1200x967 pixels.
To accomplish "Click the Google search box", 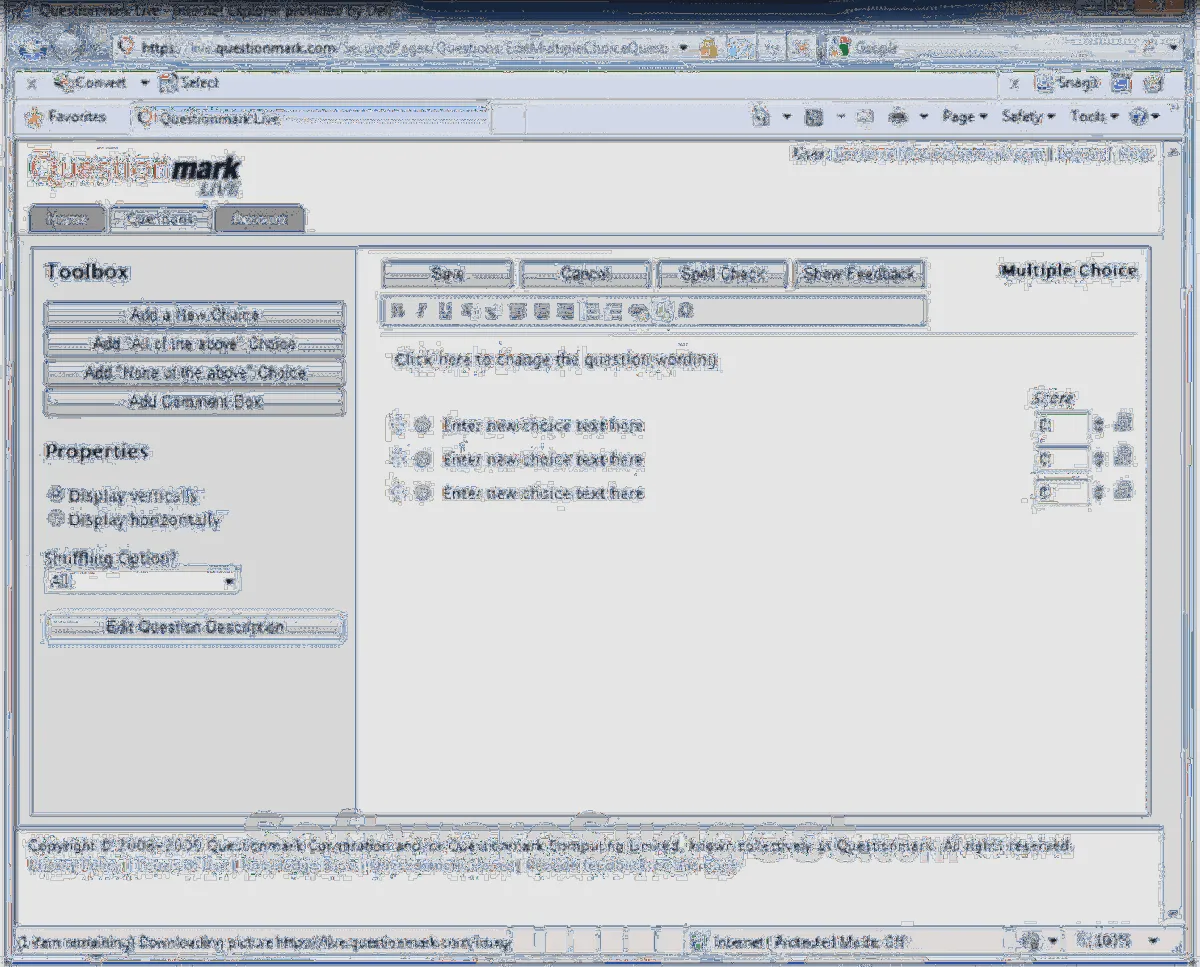I will click(990, 48).
